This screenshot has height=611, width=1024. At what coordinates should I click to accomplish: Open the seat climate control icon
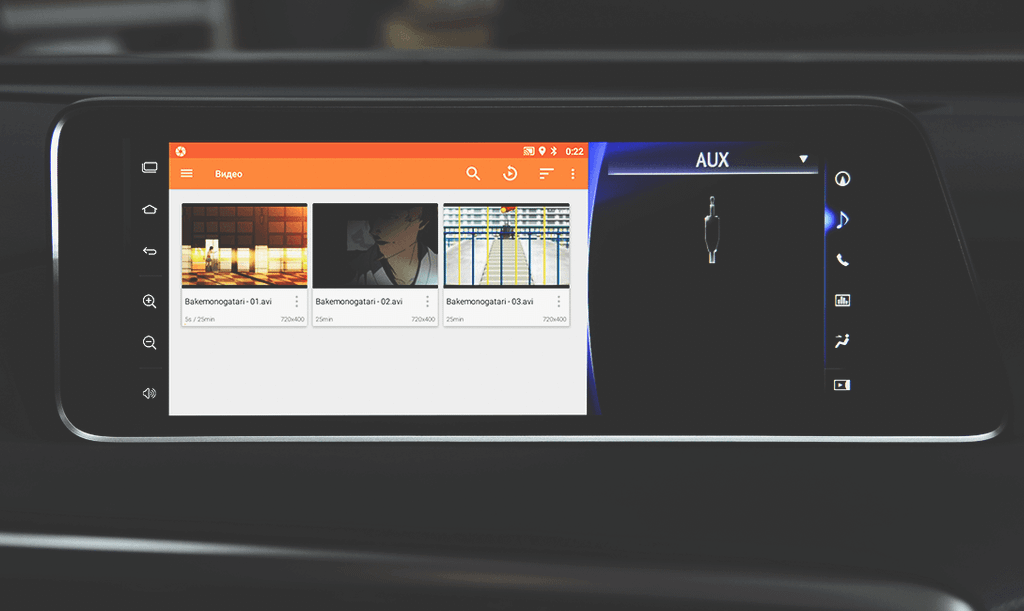pos(842,341)
